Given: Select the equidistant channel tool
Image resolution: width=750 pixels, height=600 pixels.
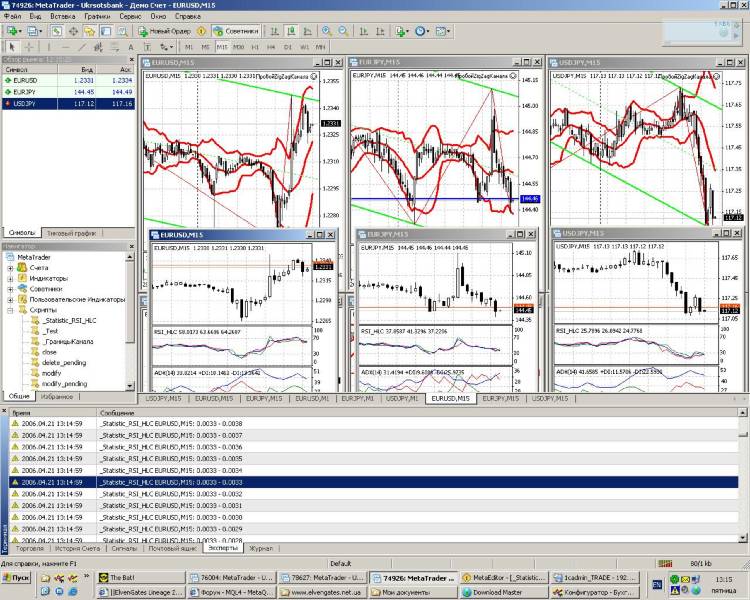Looking at the screenshot, I should pos(98,47).
